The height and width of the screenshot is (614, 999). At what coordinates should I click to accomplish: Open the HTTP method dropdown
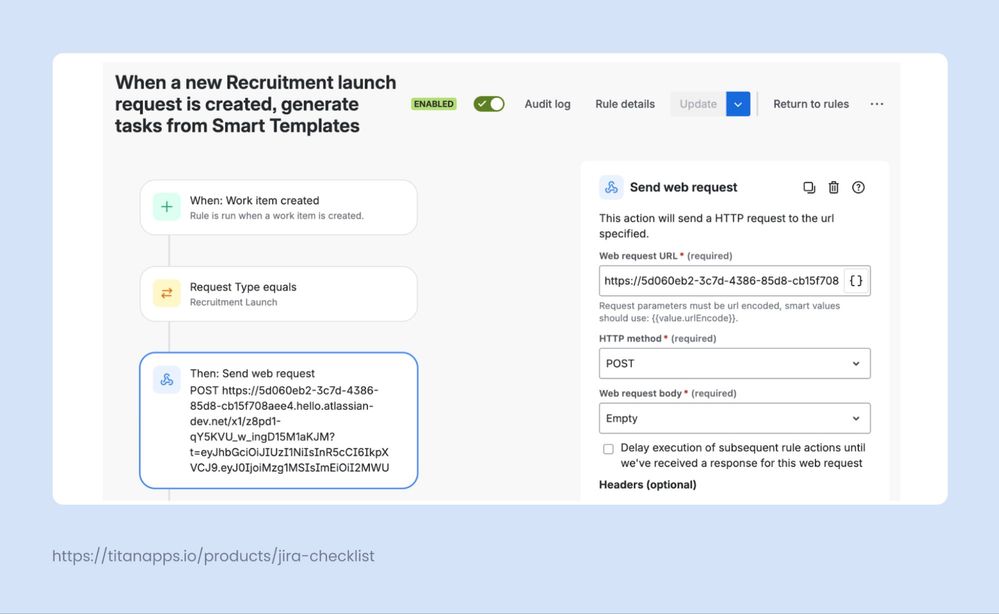point(734,363)
